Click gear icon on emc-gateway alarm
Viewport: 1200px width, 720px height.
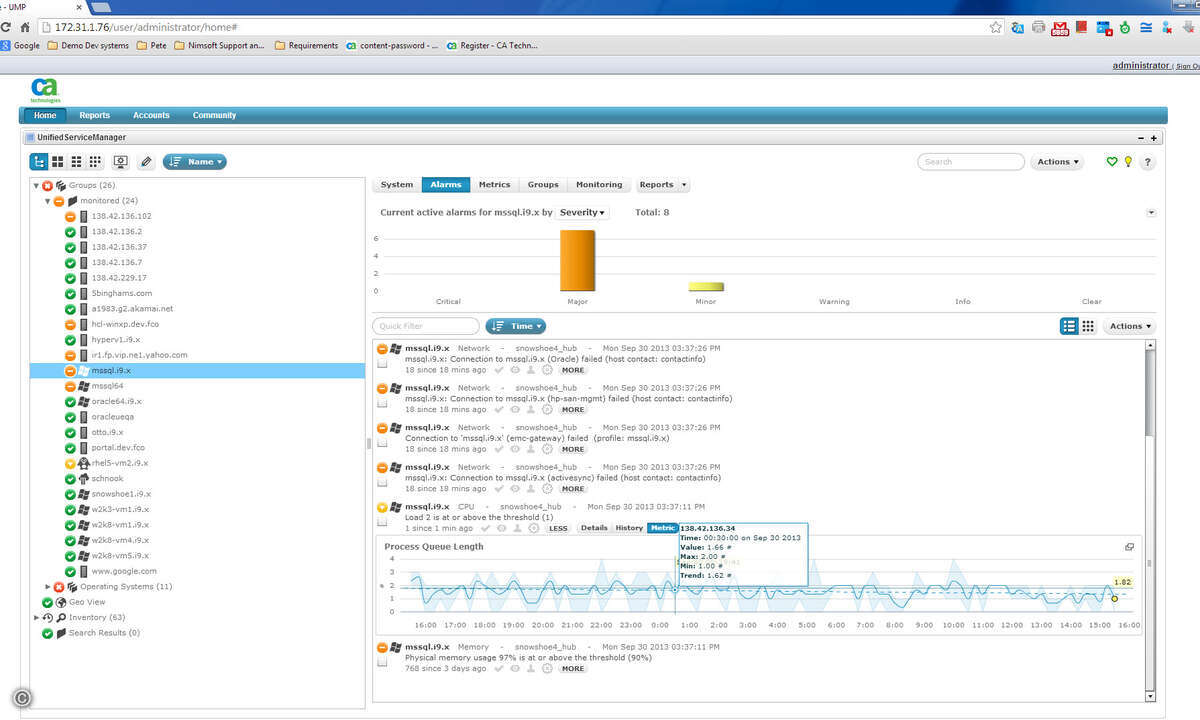pyautogui.click(x=547, y=449)
